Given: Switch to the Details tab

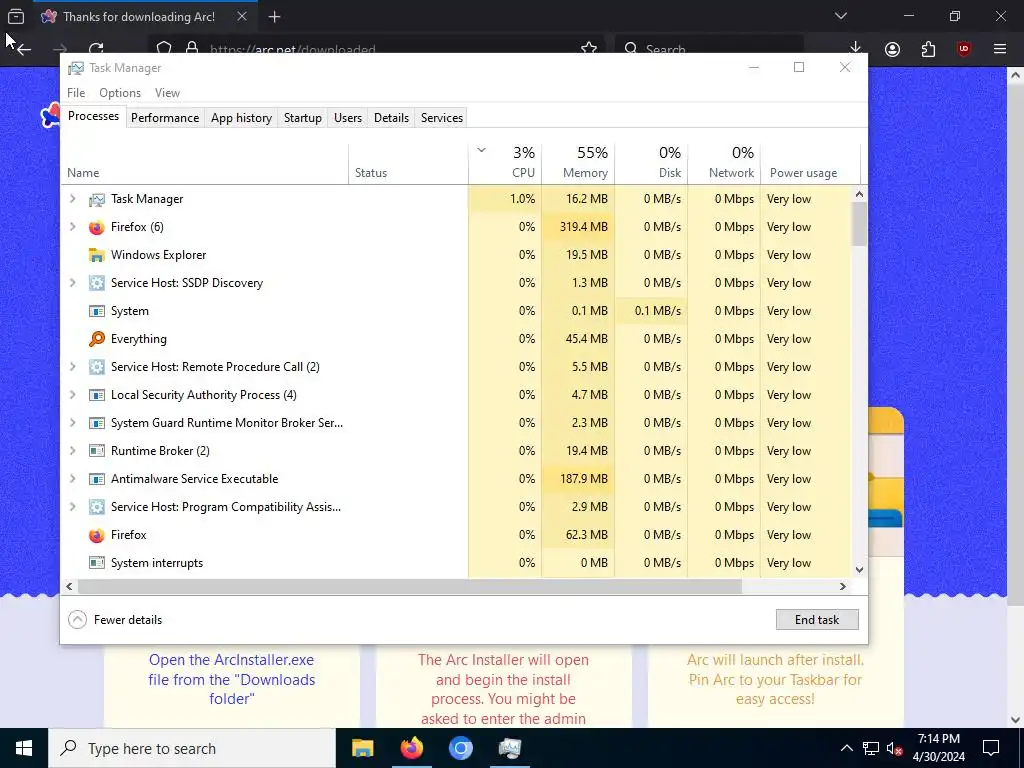Looking at the screenshot, I should 391,118.
